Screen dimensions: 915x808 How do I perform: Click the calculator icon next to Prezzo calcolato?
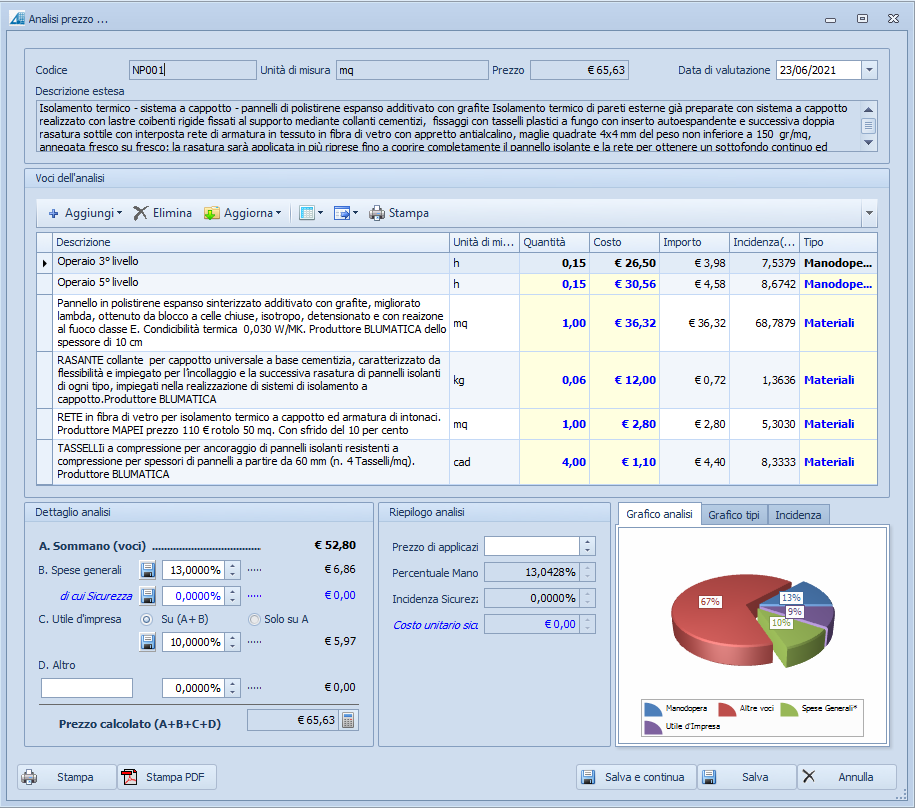click(348, 720)
